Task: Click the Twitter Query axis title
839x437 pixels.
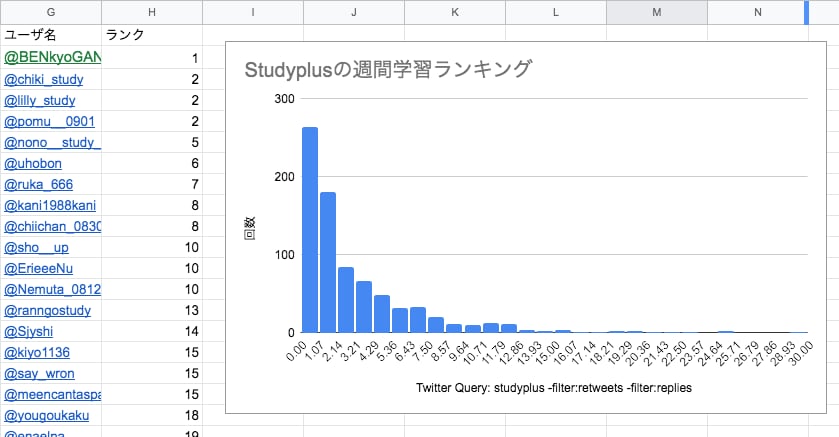Action: tap(554, 388)
